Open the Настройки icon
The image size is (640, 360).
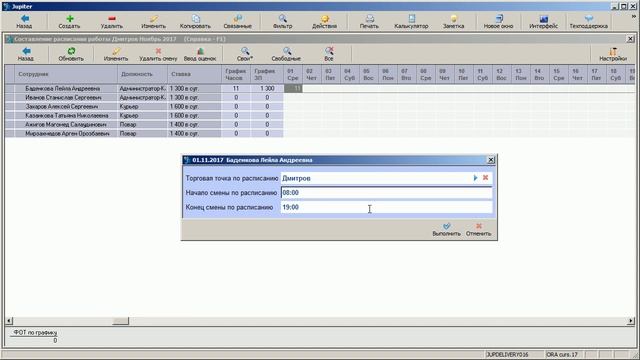point(613,51)
